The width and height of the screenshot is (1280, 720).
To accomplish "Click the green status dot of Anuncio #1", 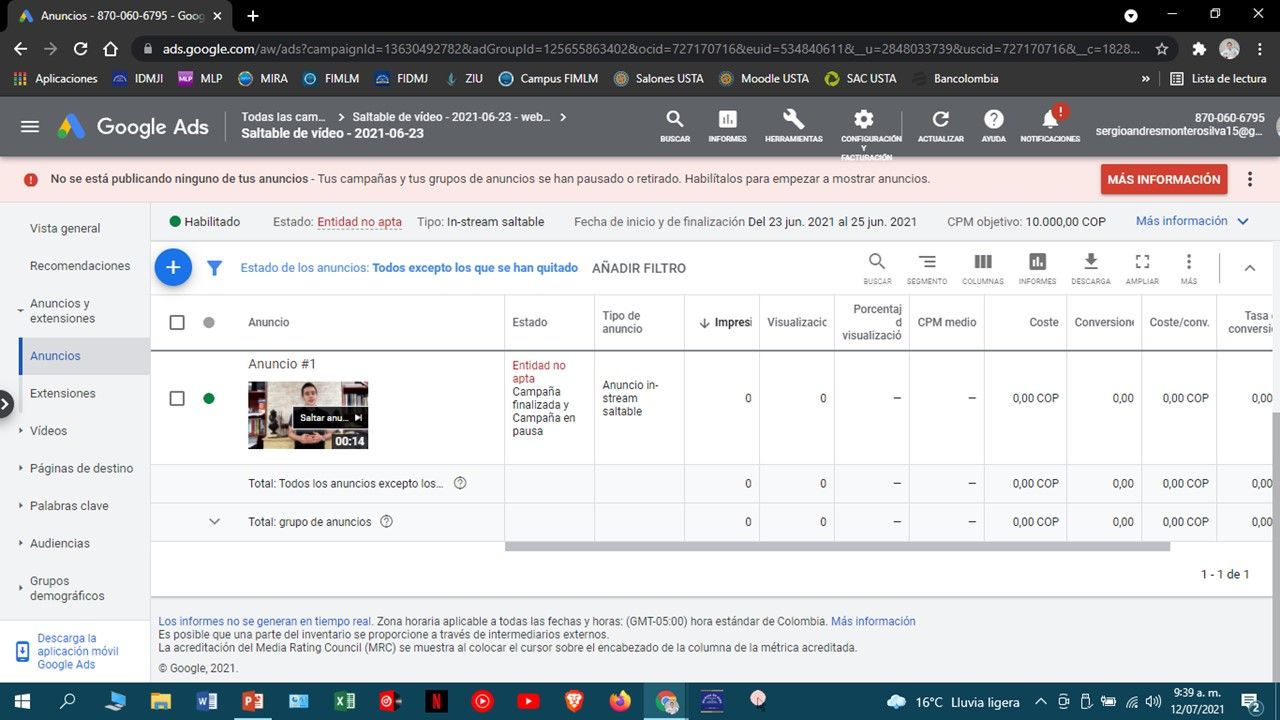I will pyautogui.click(x=209, y=398).
